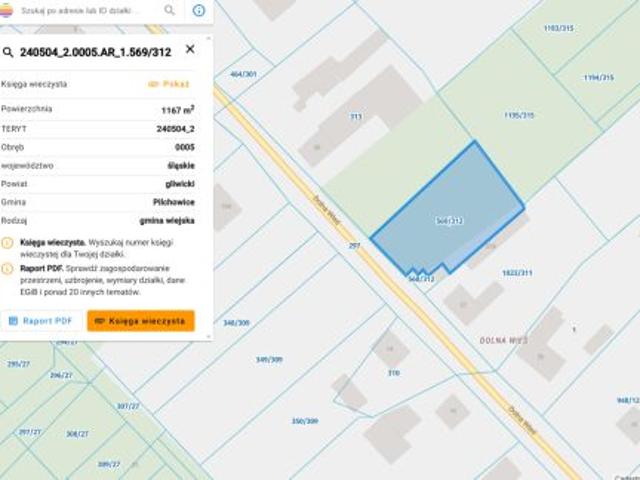
Task: Focus the address or parcel ID search field
Action: [x=80, y=11]
